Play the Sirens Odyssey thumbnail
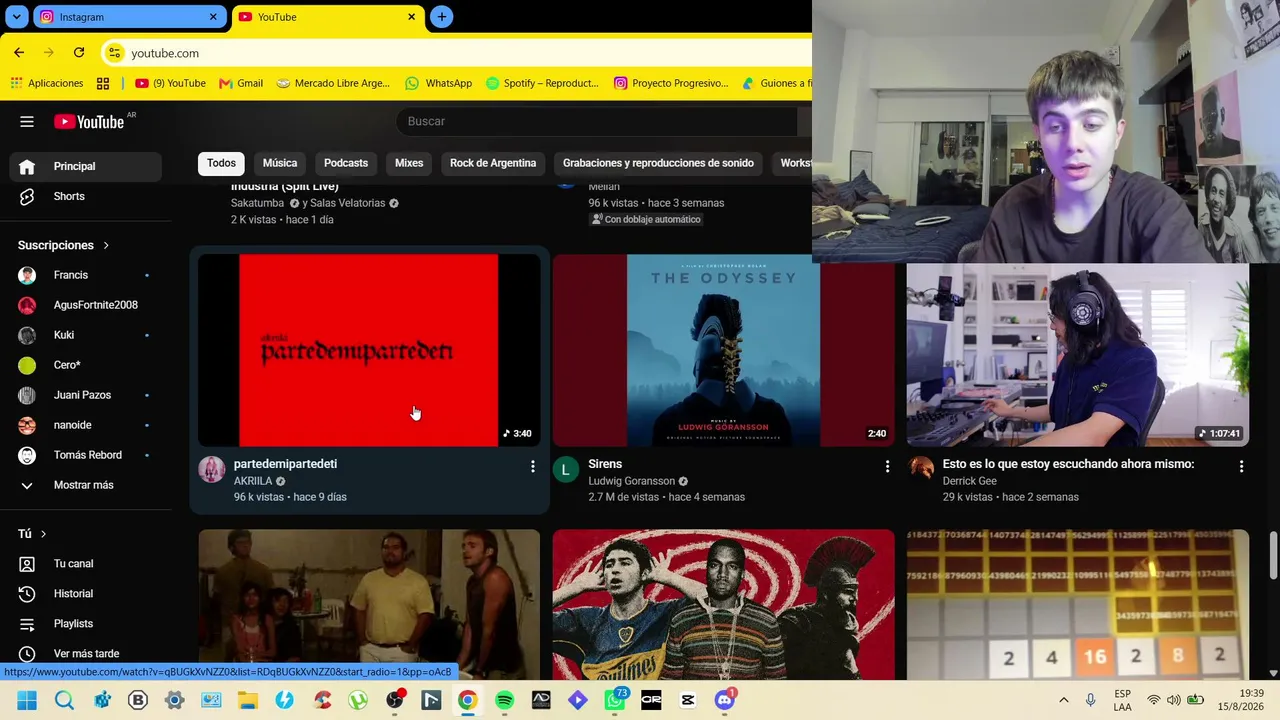1280x720 pixels. point(723,350)
